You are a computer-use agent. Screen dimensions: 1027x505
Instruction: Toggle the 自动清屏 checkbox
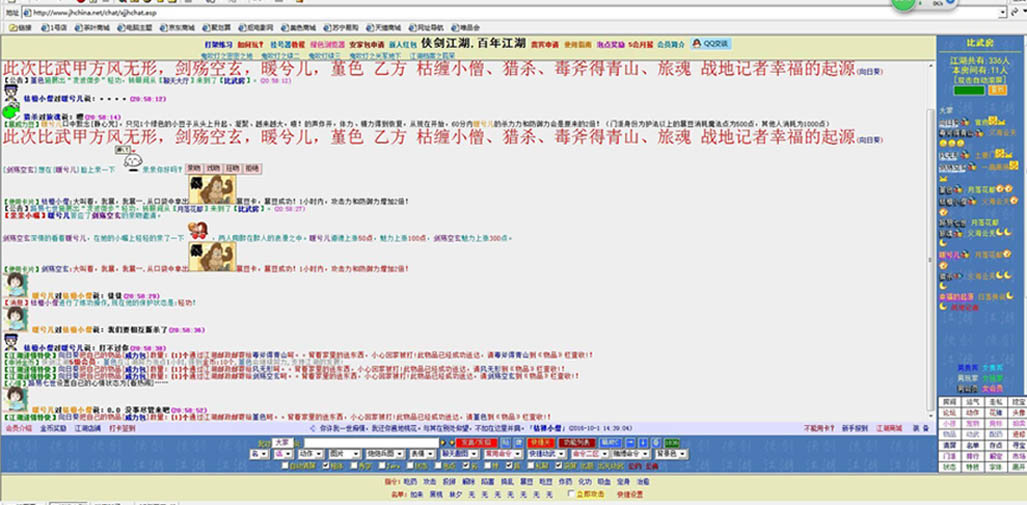[x=285, y=466]
